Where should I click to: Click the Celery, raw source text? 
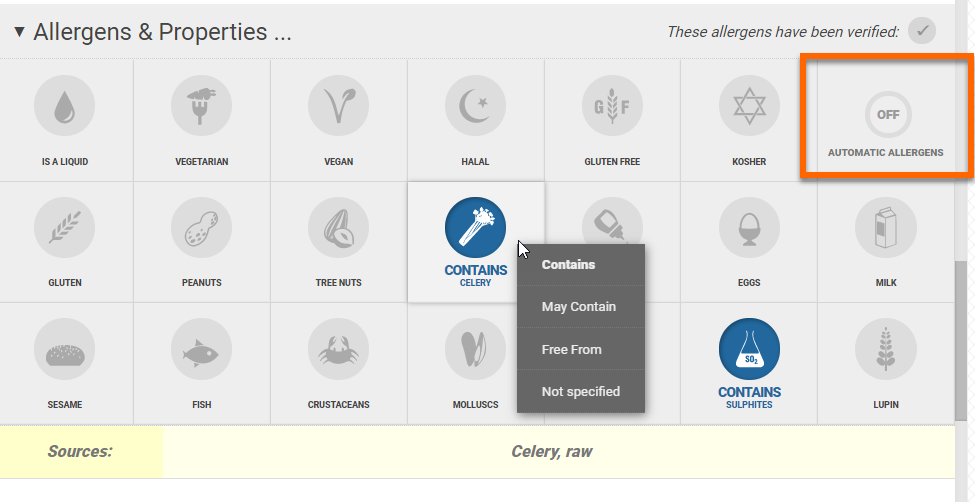tap(551, 451)
